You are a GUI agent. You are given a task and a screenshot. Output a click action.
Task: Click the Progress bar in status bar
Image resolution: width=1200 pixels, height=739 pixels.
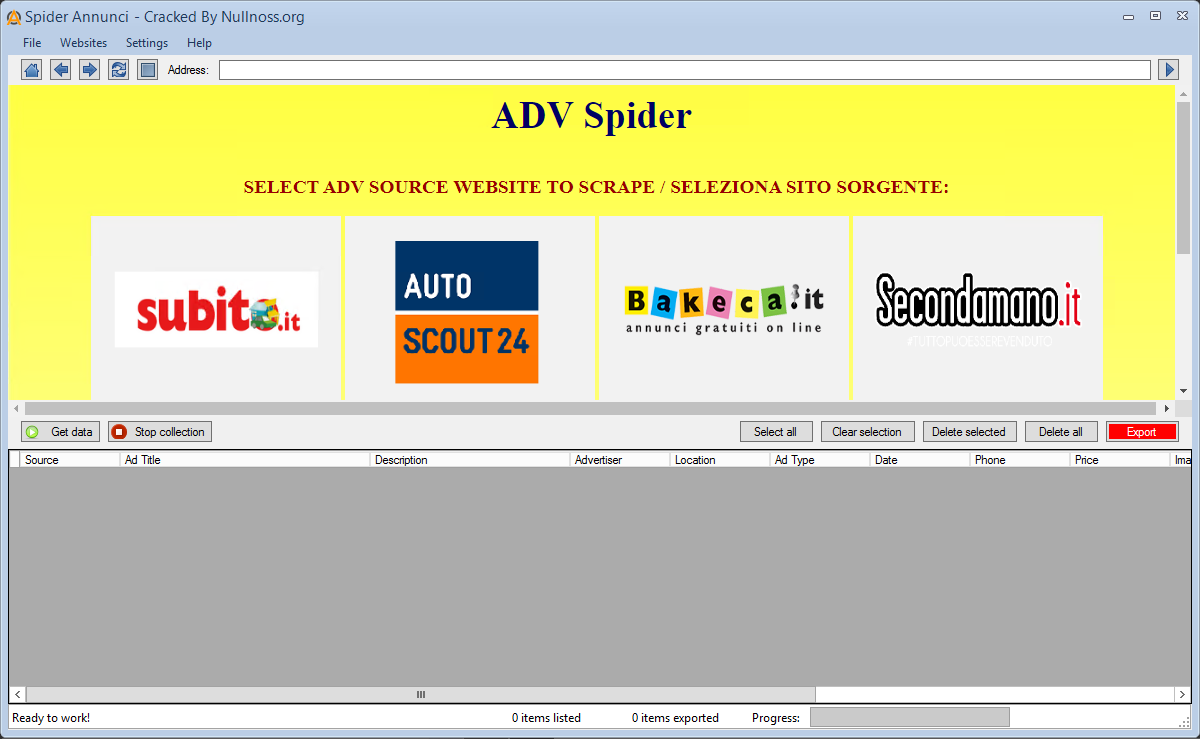(x=909, y=717)
